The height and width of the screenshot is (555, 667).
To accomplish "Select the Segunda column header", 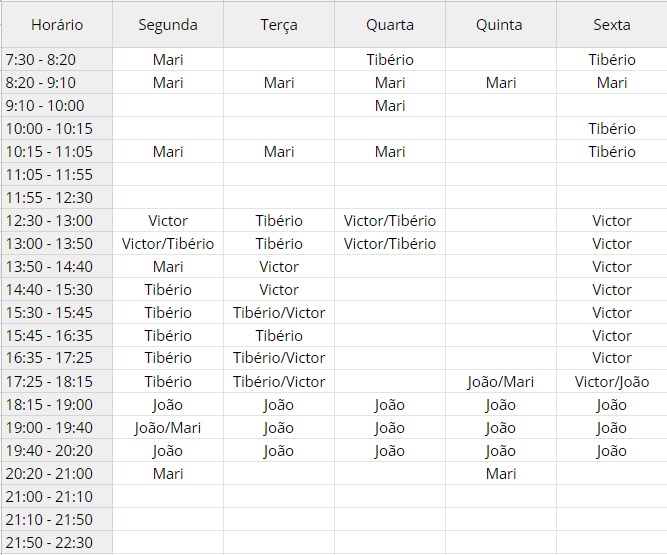I will [x=168, y=25].
